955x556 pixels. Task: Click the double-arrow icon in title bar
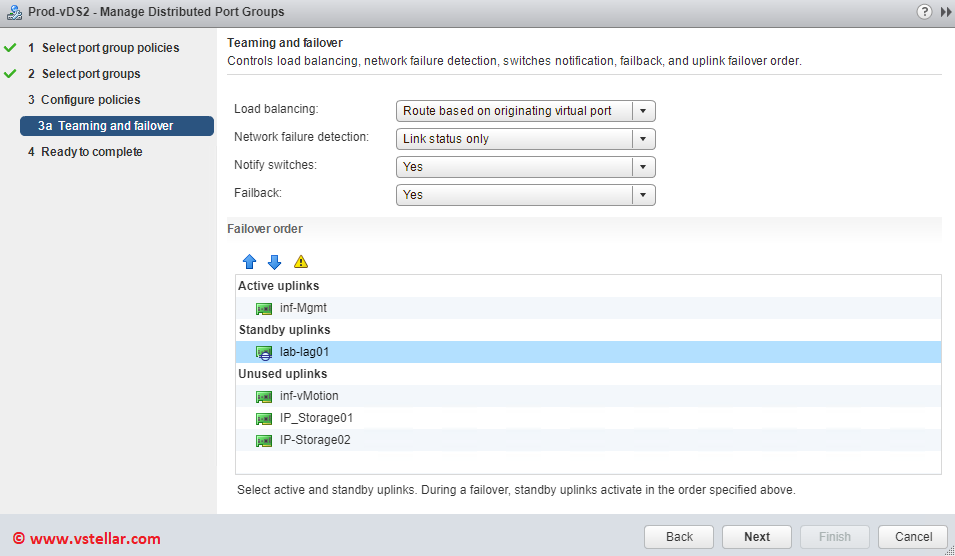(x=946, y=12)
